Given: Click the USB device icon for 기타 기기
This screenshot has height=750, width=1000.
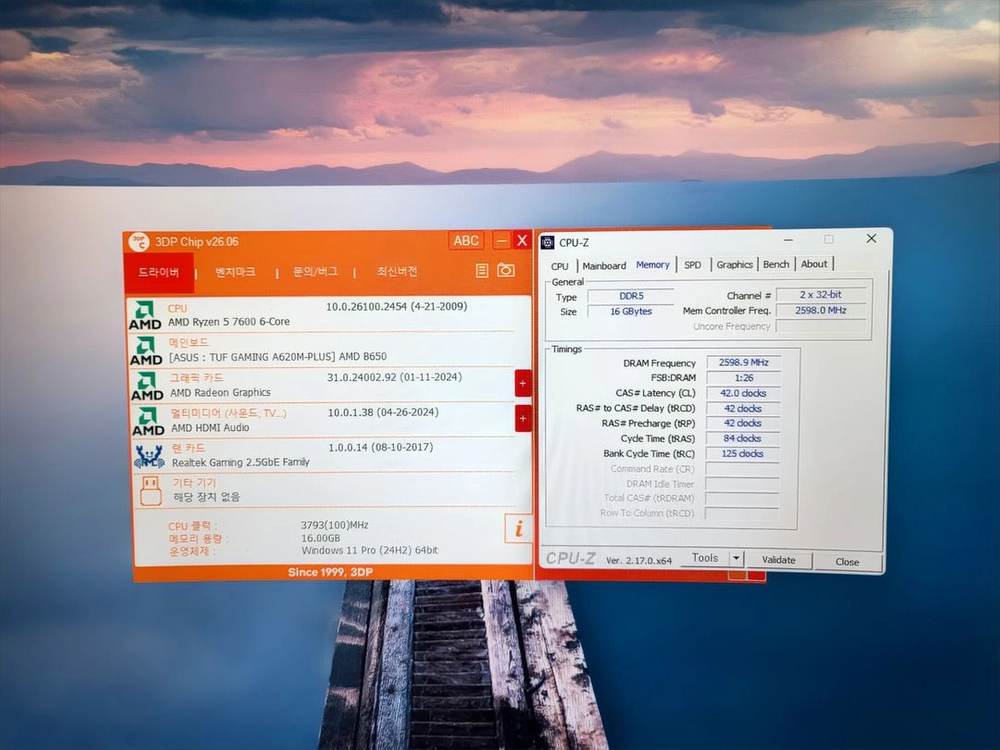Looking at the screenshot, I should click(151, 491).
